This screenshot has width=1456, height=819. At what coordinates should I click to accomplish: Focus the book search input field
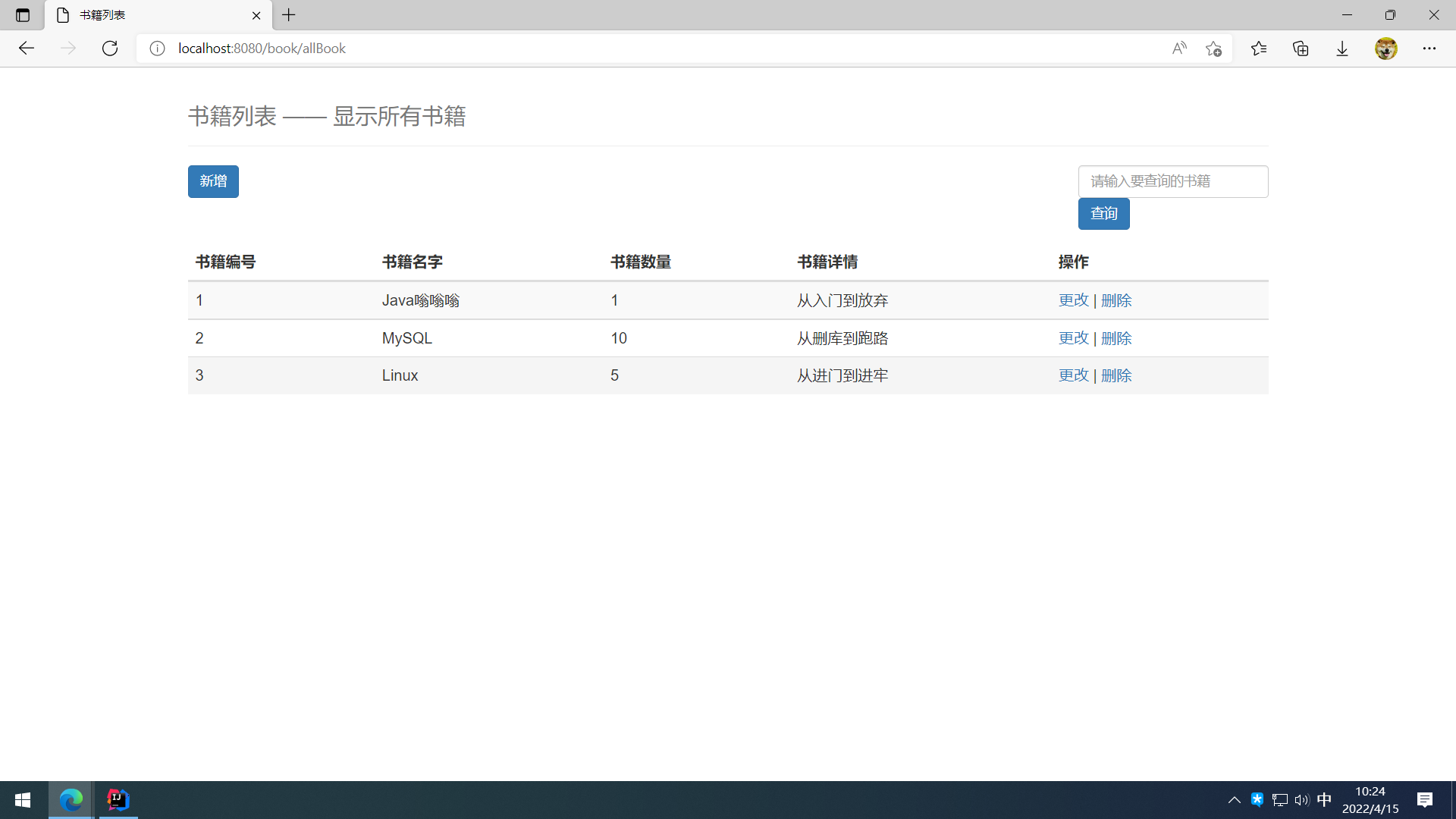pyautogui.click(x=1172, y=181)
